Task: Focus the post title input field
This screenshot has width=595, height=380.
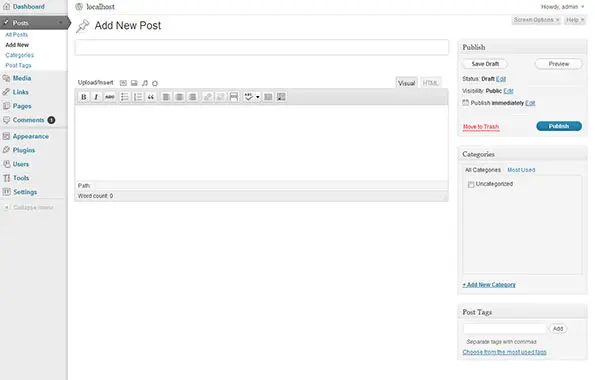Action: tap(261, 47)
